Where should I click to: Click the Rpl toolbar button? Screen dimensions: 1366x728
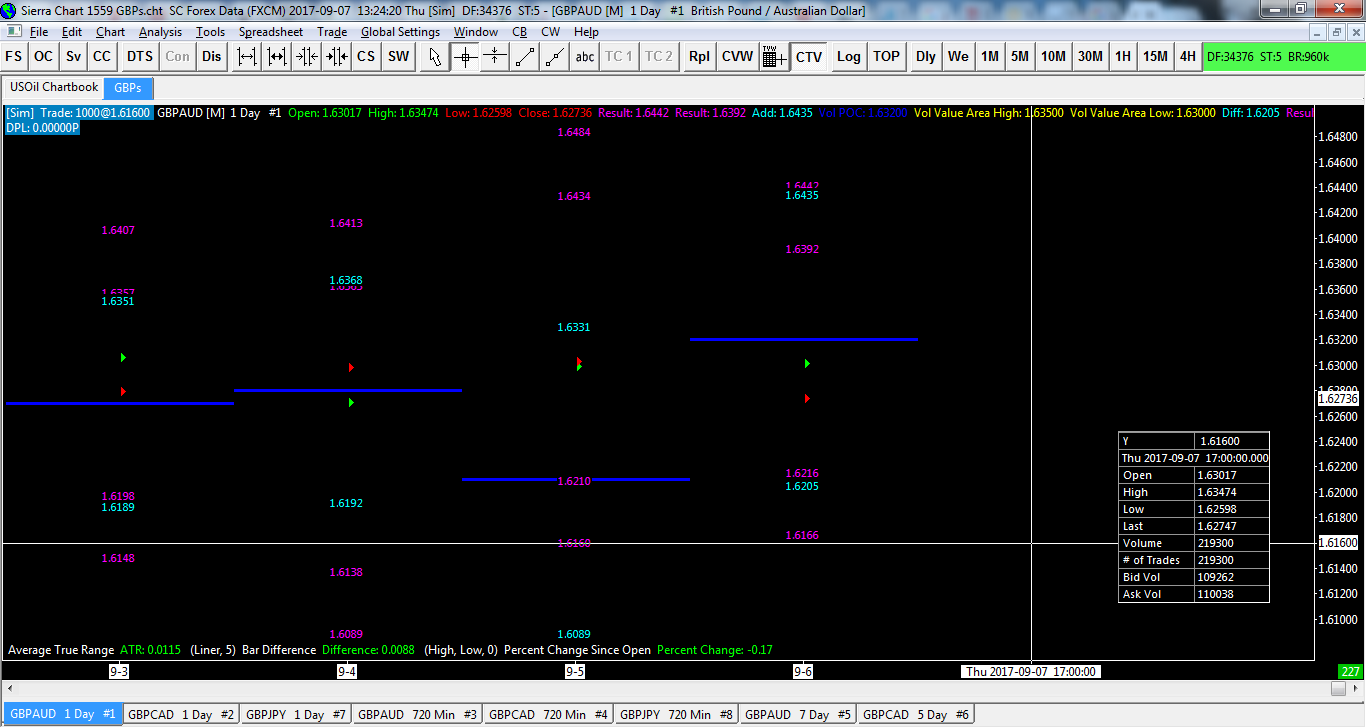pos(699,56)
